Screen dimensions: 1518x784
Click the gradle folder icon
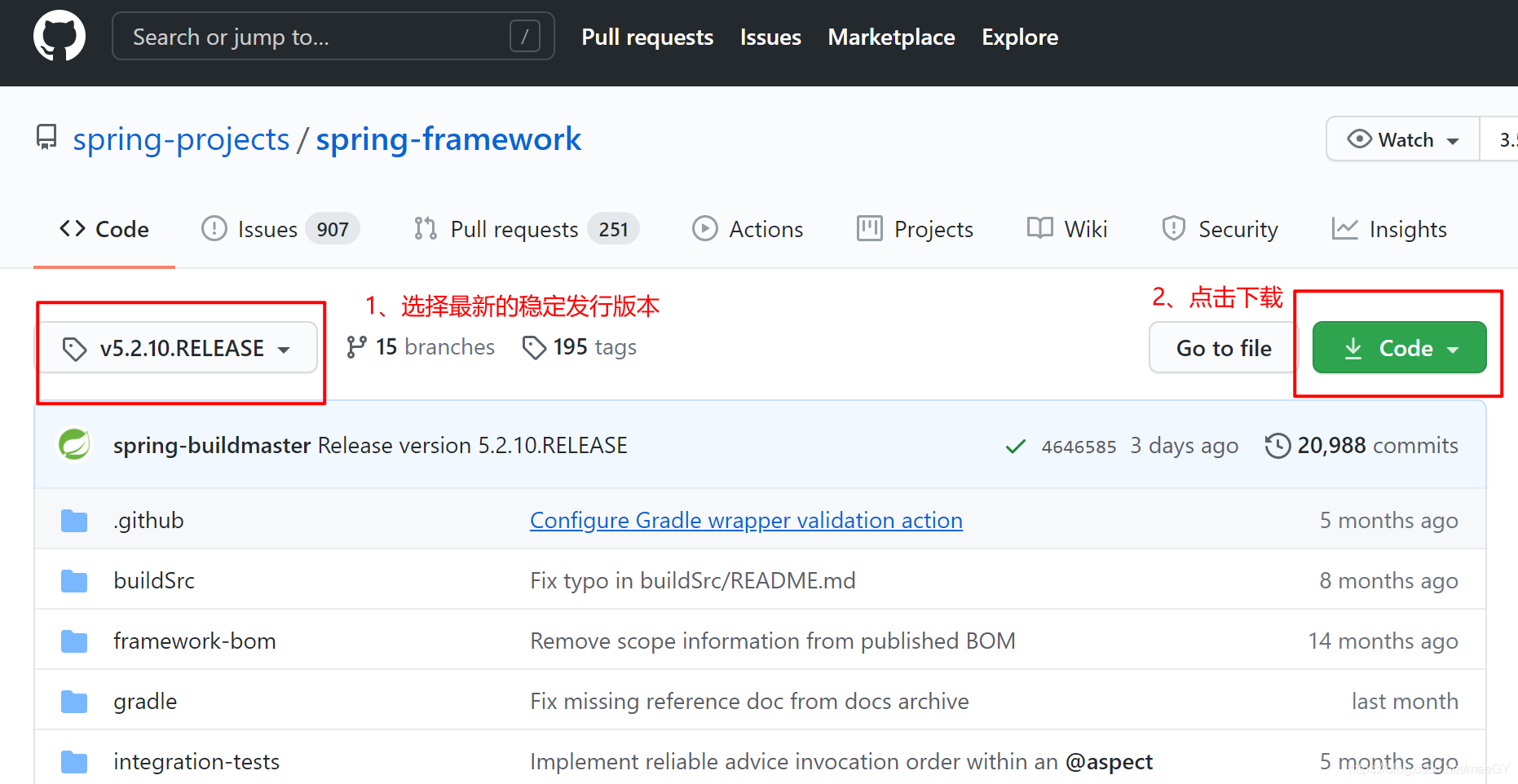point(74,702)
